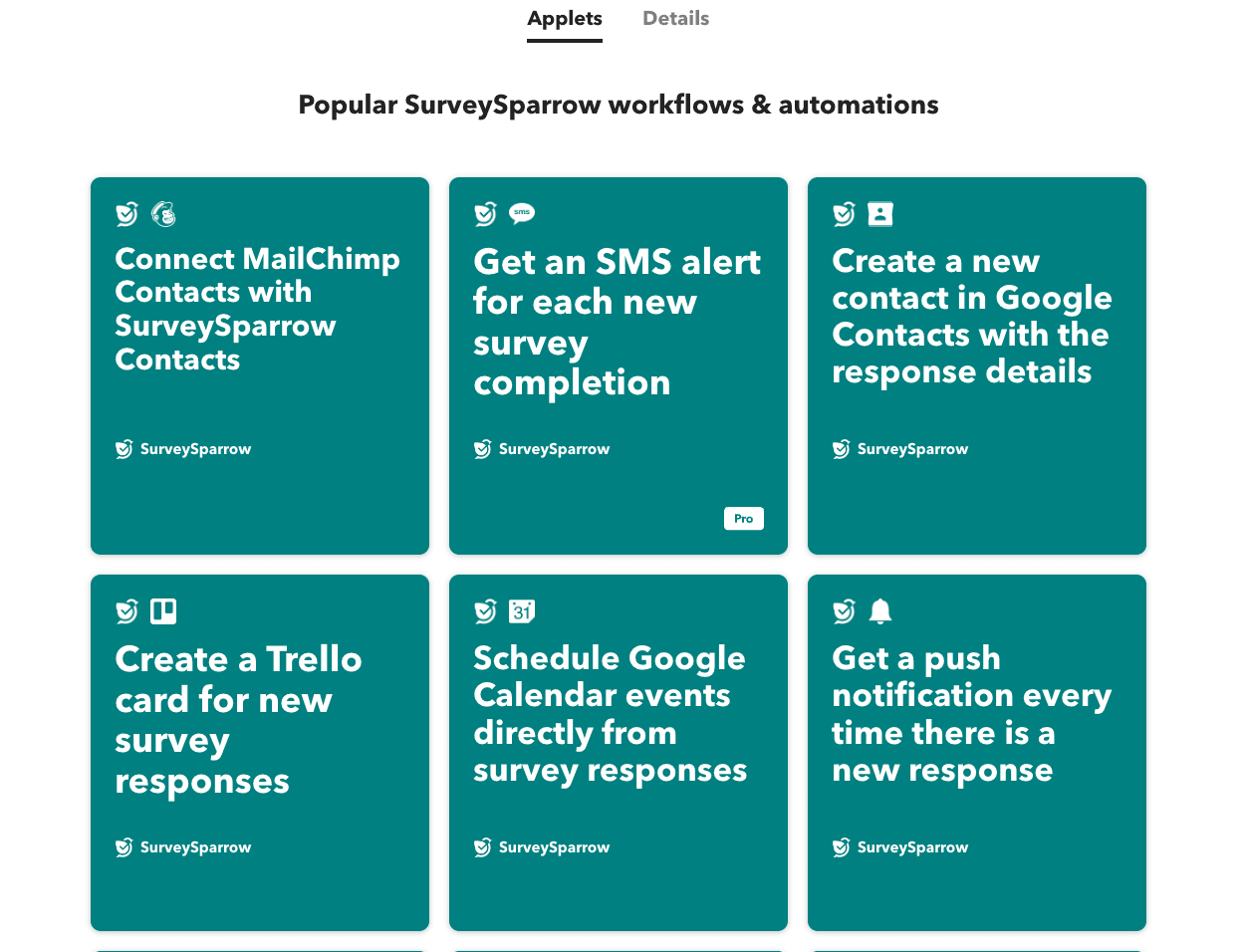Click the notification bell icon on the last card
Viewport: 1247px width, 952px height.
[879, 610]
